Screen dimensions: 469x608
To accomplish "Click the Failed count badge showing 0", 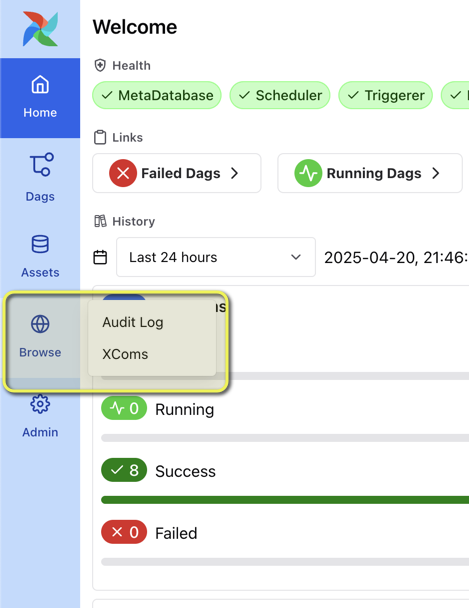I will [124, 532].
